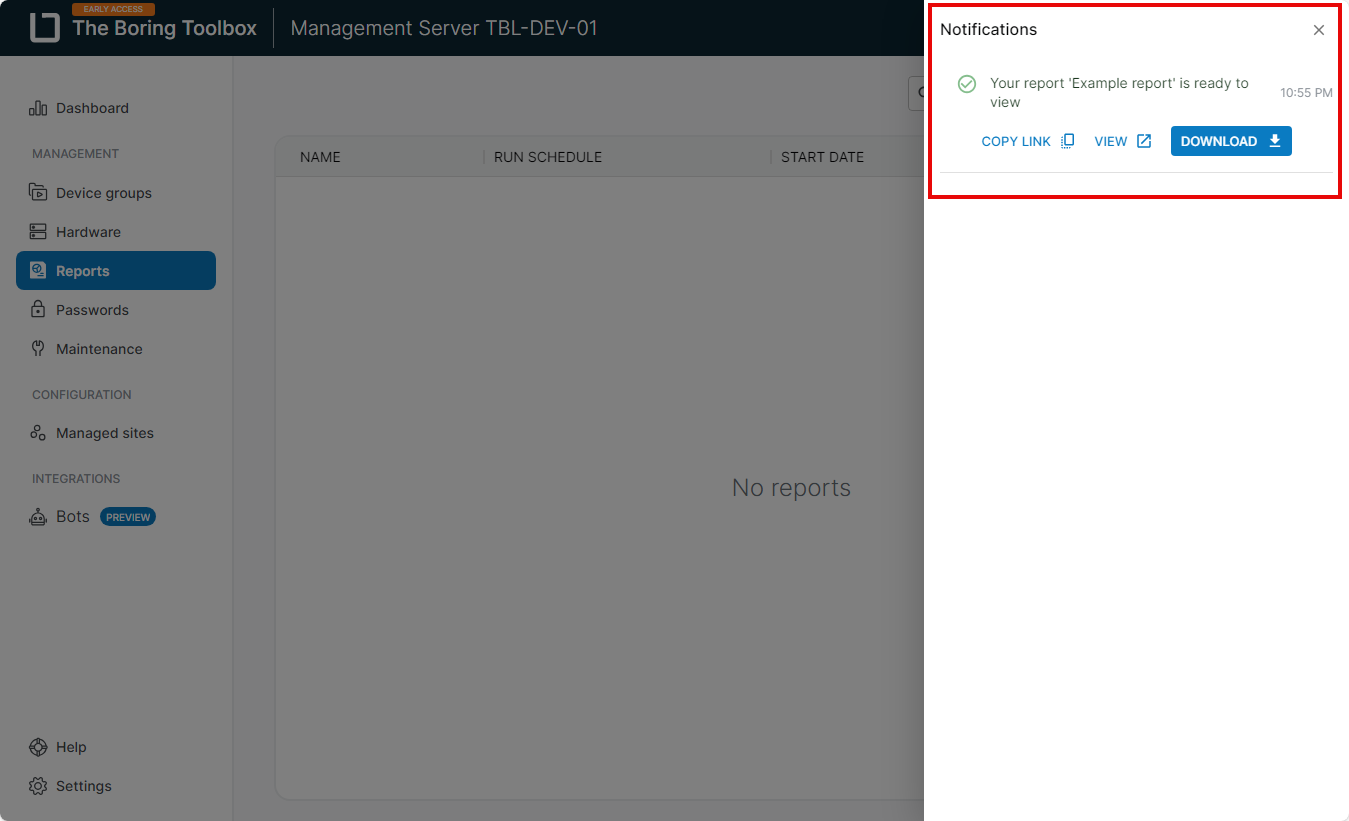Click the Settings gear icon
This screenshot has width=1349, height=821.
pyautogui.click(x=38, y=786)
